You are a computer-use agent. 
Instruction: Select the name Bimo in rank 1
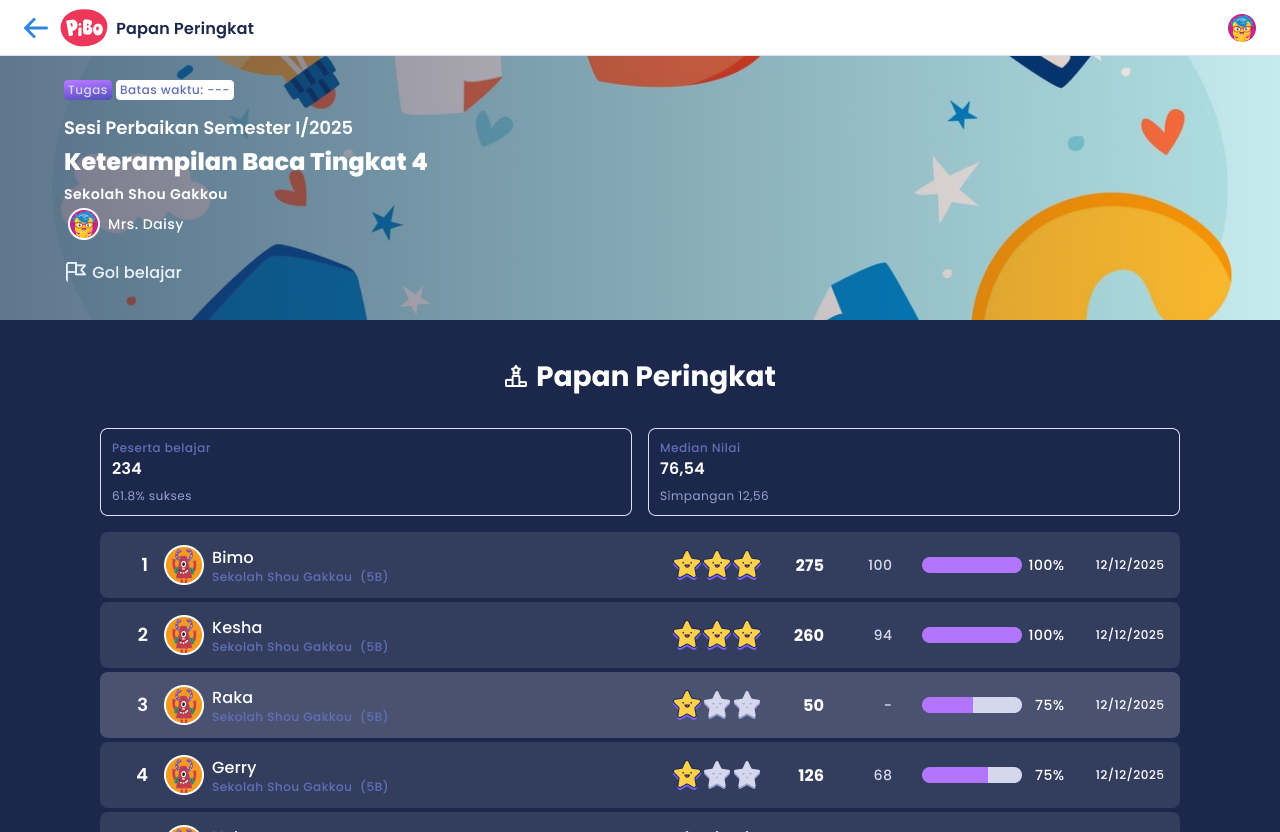[233, 557]
